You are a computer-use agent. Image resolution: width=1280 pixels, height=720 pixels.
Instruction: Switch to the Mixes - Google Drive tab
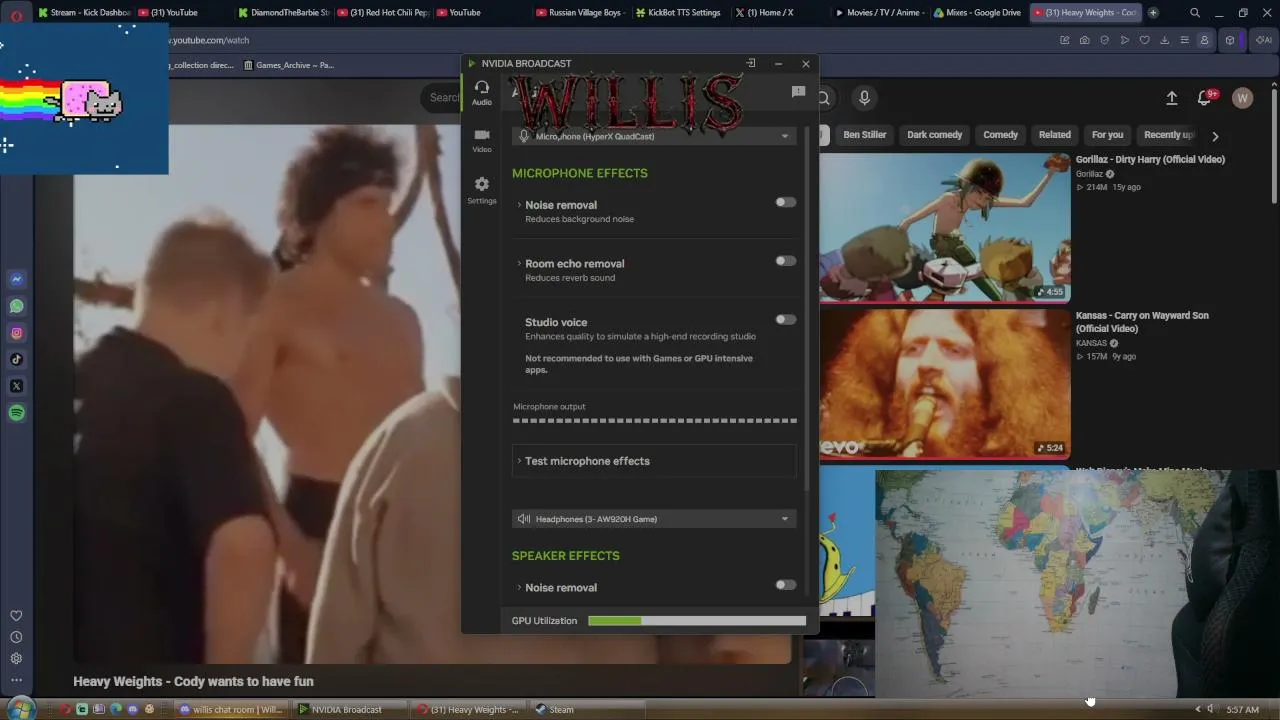pyautogui.click(x=976, y=13)
